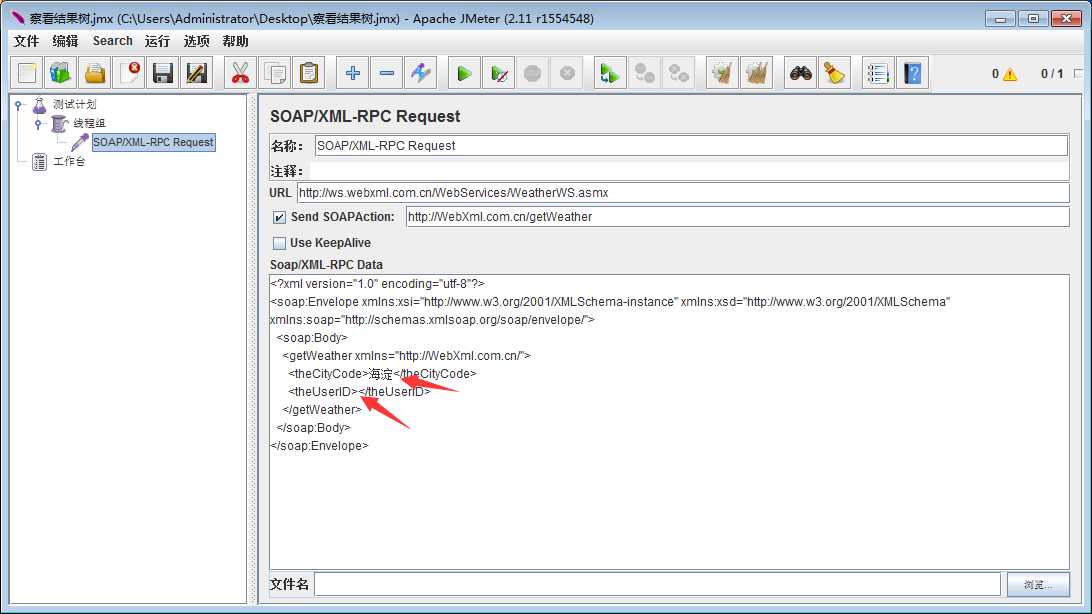Screen dimensions: 1092x614
Task: Click the 名称 name input field
Action: tap(691, 145)
